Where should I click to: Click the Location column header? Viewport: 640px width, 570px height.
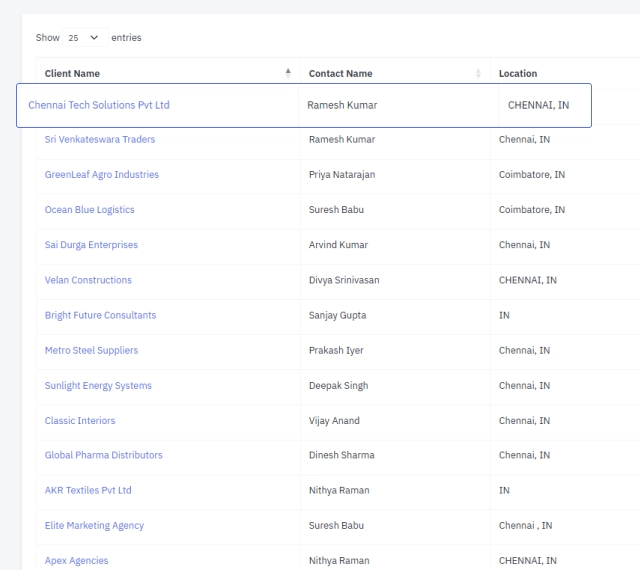pyautogui.click(x=518, y=73)
